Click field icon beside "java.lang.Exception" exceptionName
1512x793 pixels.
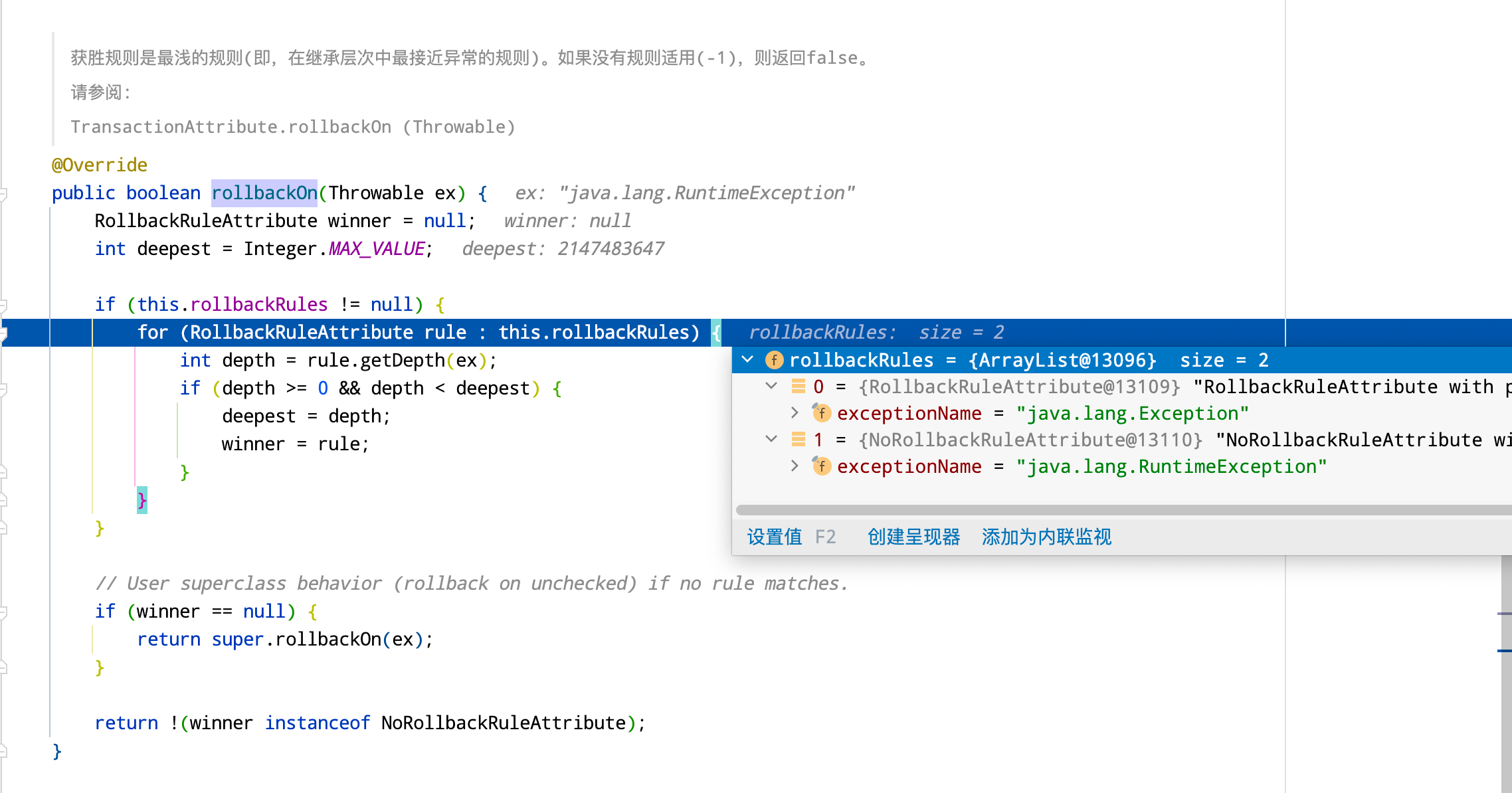(x=821, y=412)
